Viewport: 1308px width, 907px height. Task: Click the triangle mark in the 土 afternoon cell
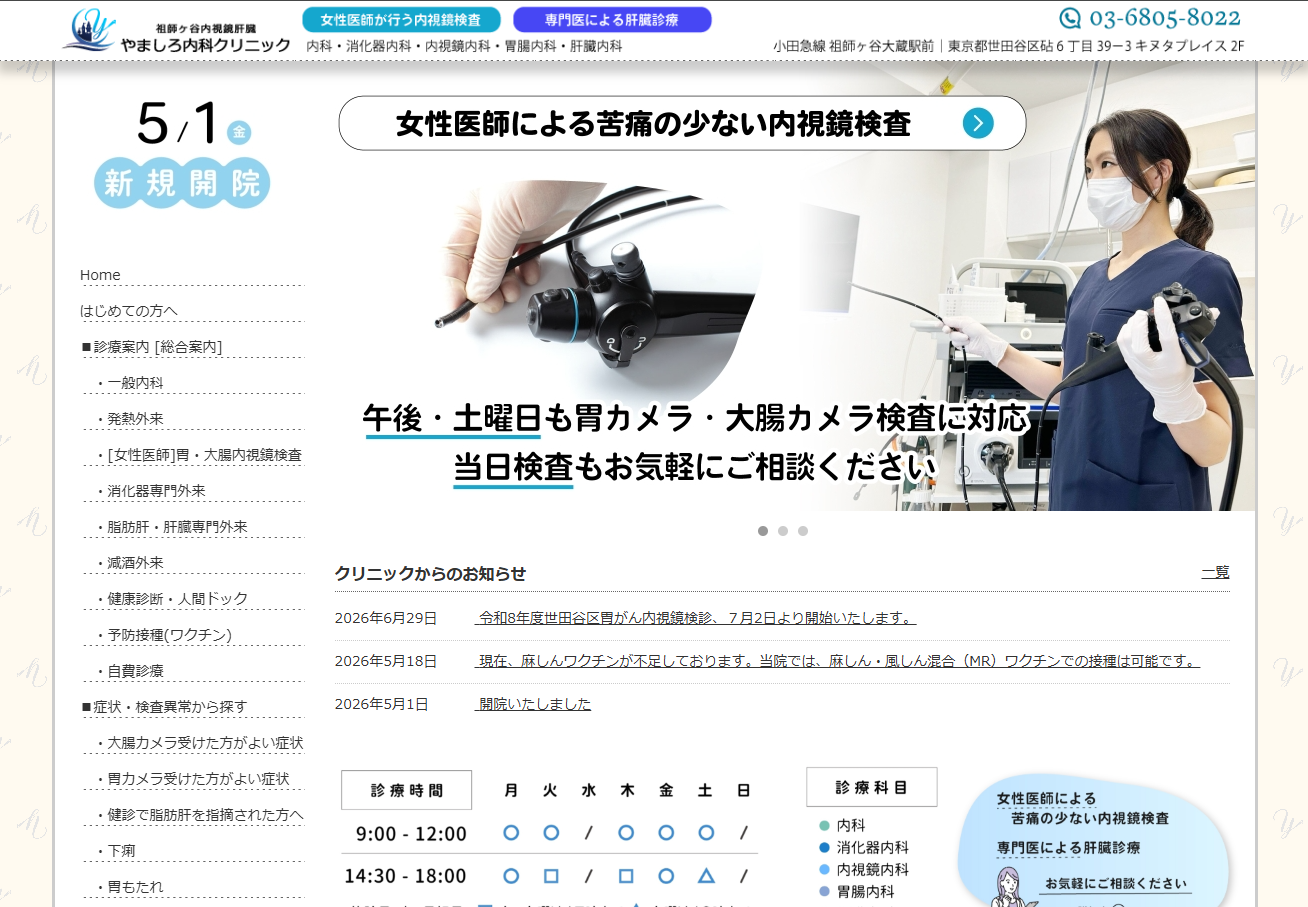click(706, 876)
